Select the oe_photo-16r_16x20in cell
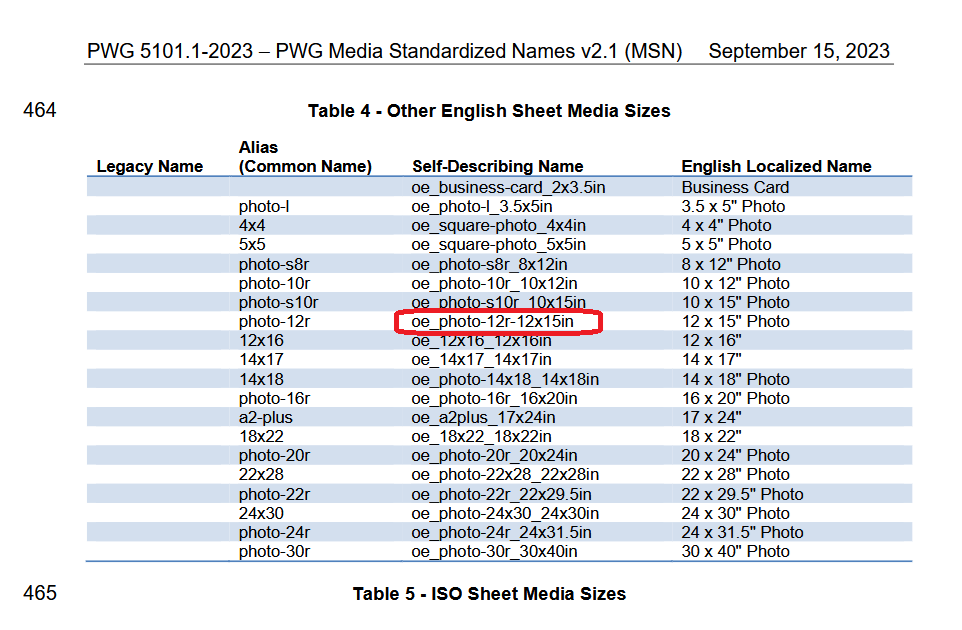 coord(497,398)
